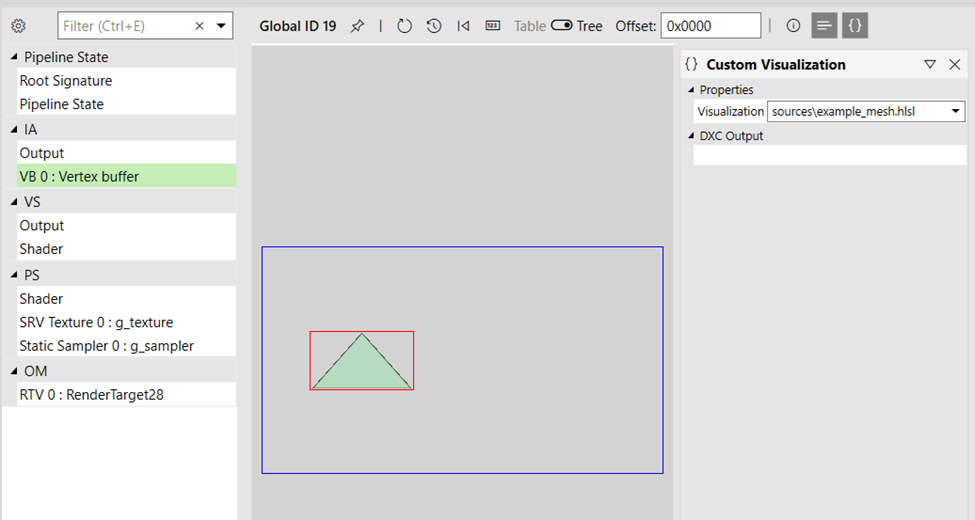Click the Custom Visualization braces icon in header
975x520 pixels.
[x=691, y=64]
